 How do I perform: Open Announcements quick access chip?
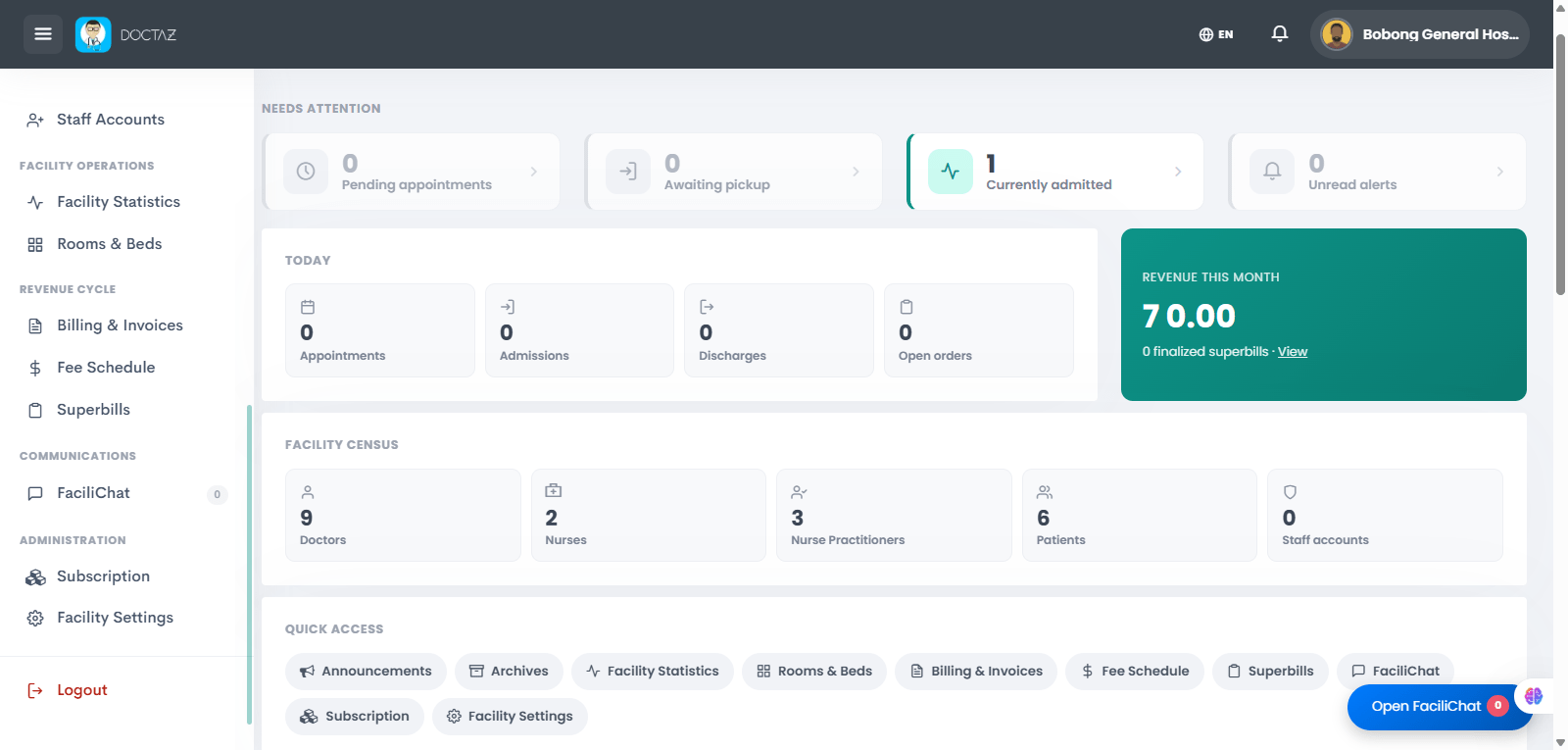pyautogui.click(x=366, y=672)
